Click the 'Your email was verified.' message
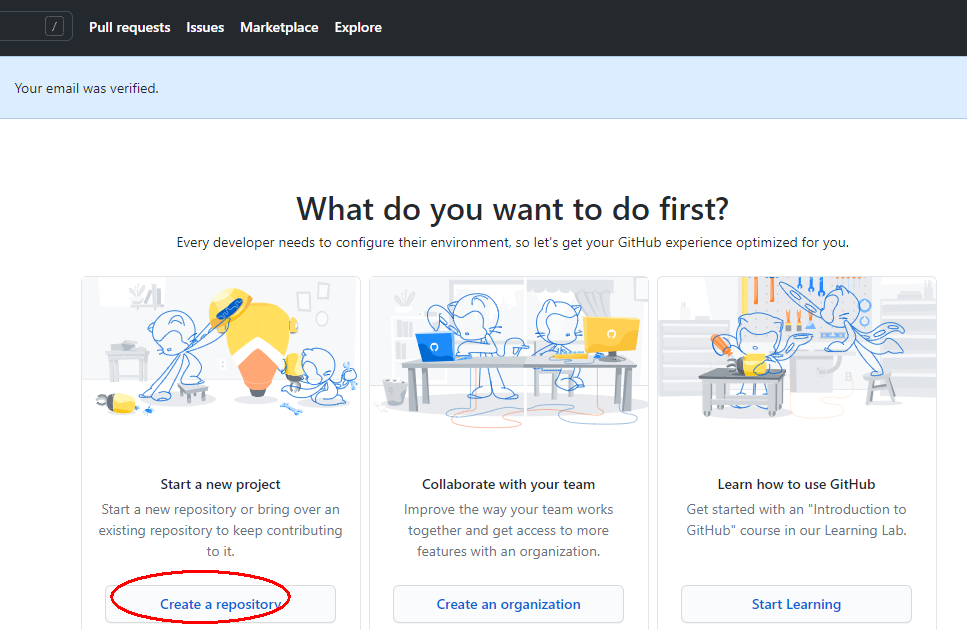The width and height of the screenshot is (967, 630). coord(86,88)
